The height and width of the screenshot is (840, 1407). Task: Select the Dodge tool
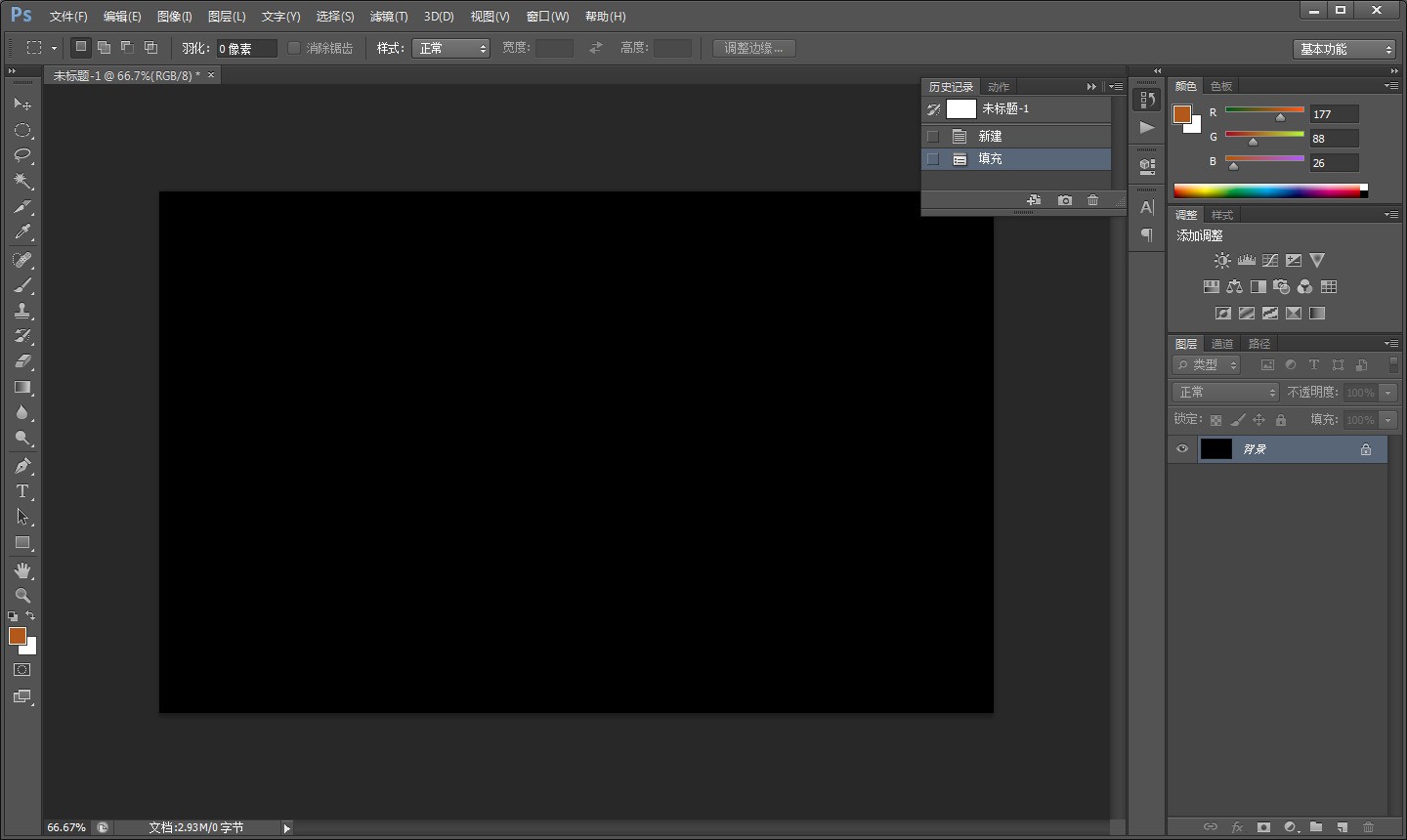click(22, 438)
